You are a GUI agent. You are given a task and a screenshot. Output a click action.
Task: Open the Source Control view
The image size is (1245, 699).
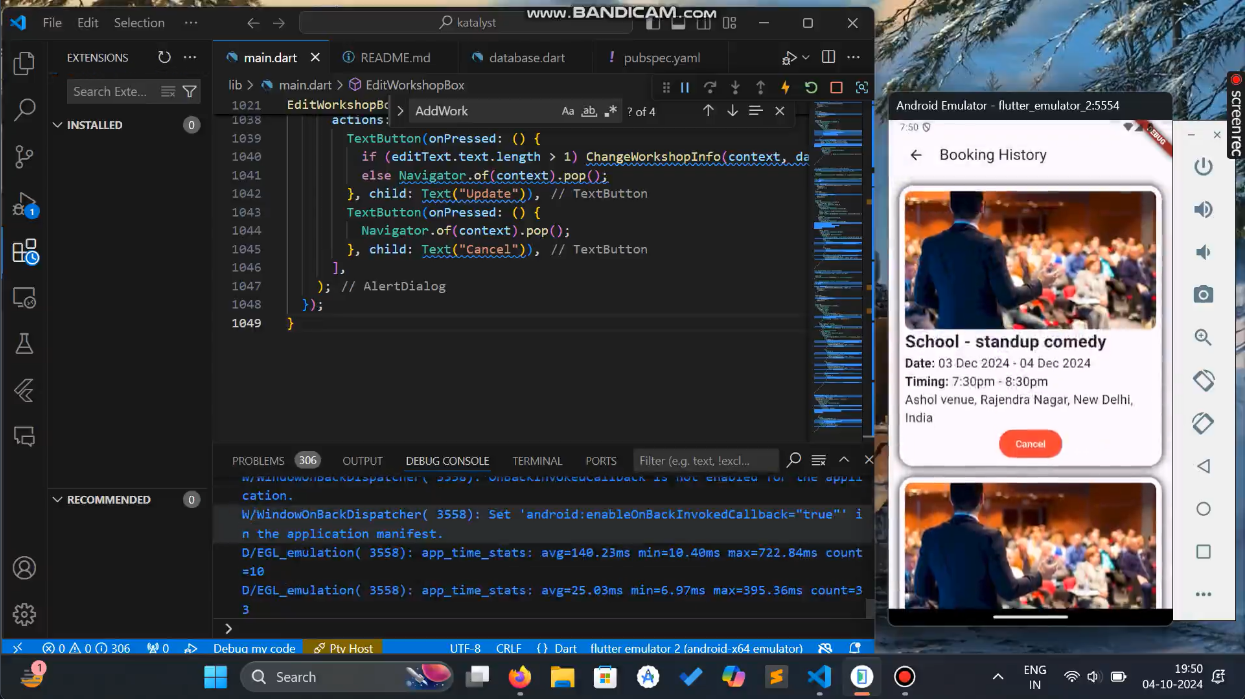(24, 156)
